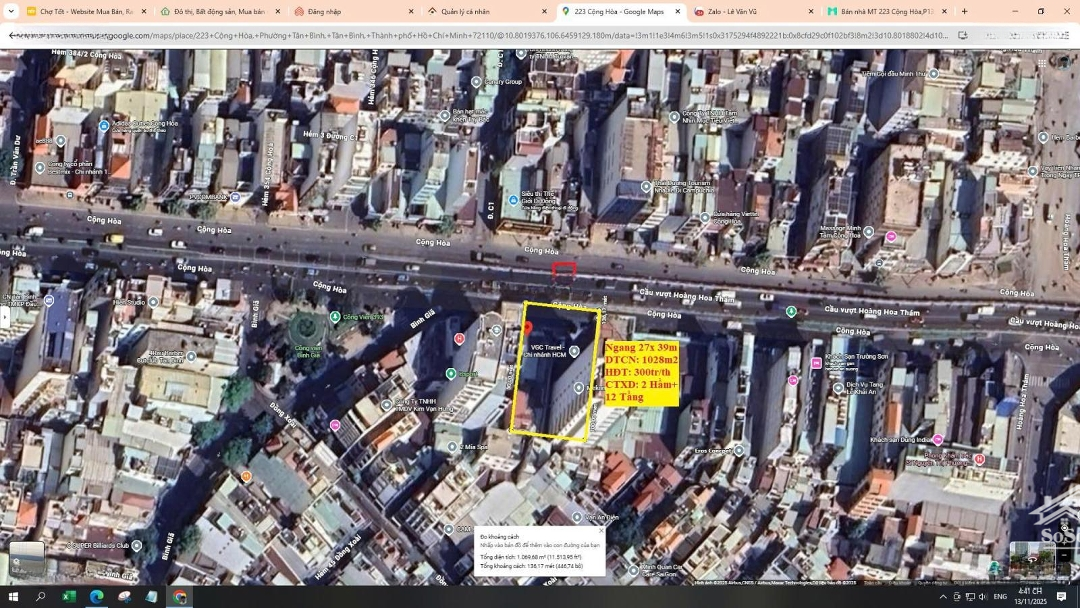Click the red location pin on map
The height and width of the screenshot is (608, 1080).
[x=528, y=328]
